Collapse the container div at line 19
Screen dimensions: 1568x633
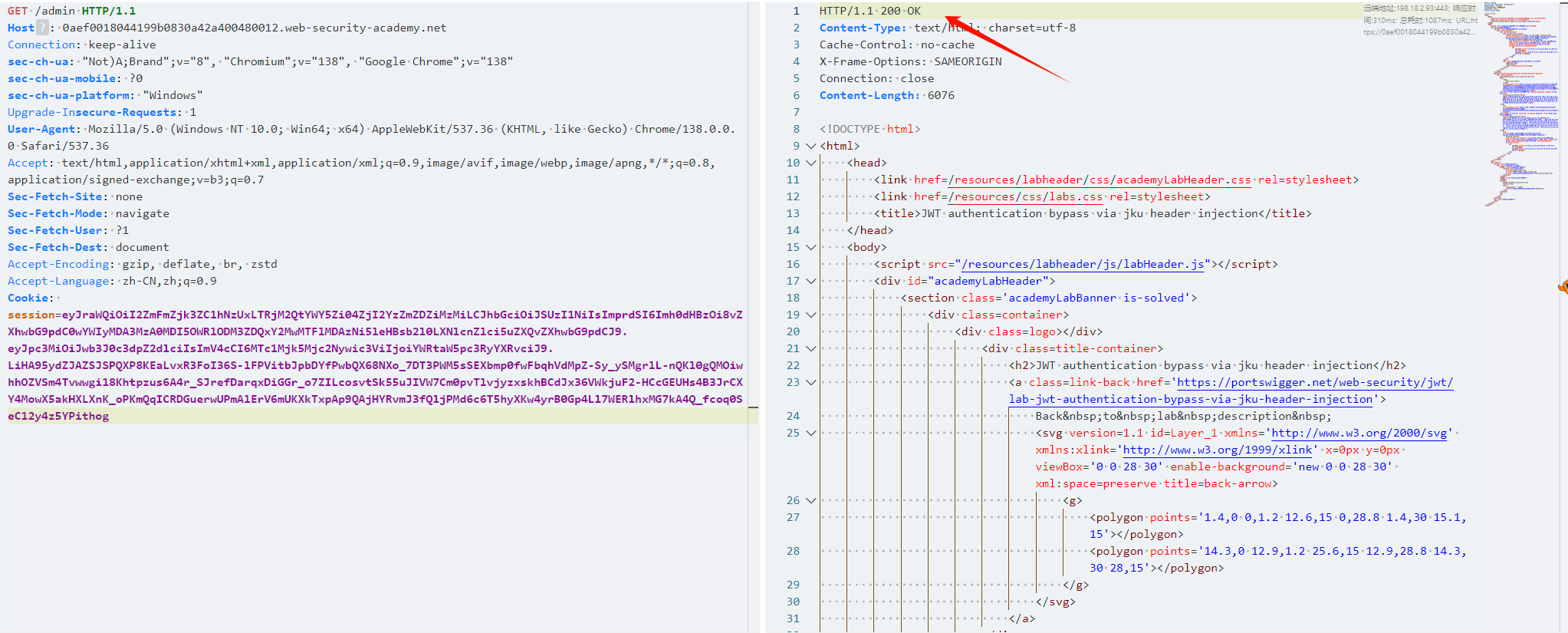tap(810, 315)
